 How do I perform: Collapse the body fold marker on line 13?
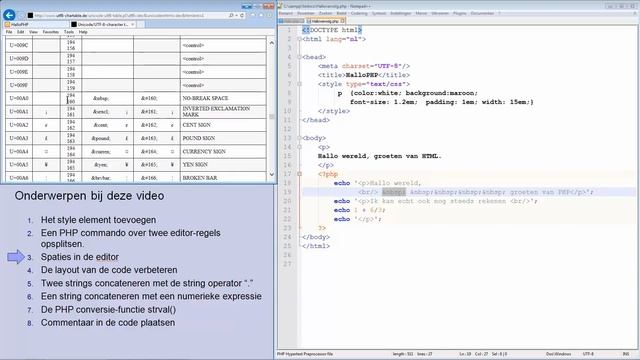click(299, 138)
